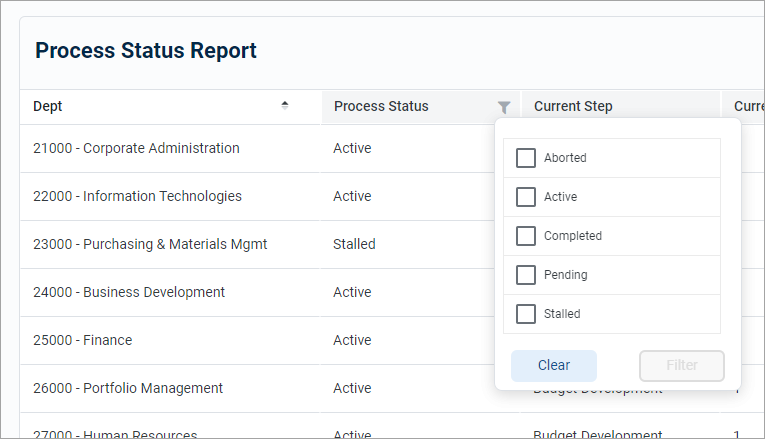This screenshot has height=439, width=765.
Task: Sort by the Dept column header
Action: click(x=48, y=107)
